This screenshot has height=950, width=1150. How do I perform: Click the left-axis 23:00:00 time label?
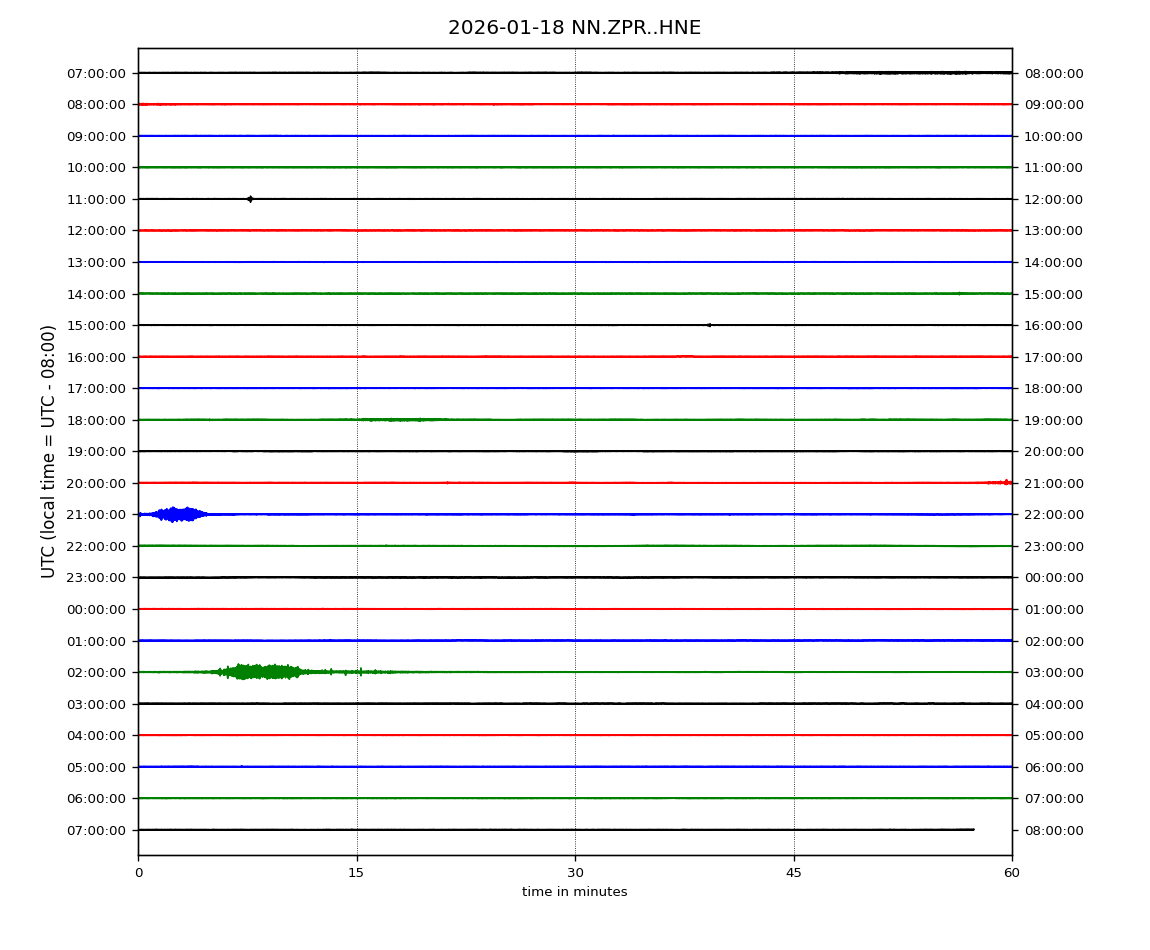(96, 577)
